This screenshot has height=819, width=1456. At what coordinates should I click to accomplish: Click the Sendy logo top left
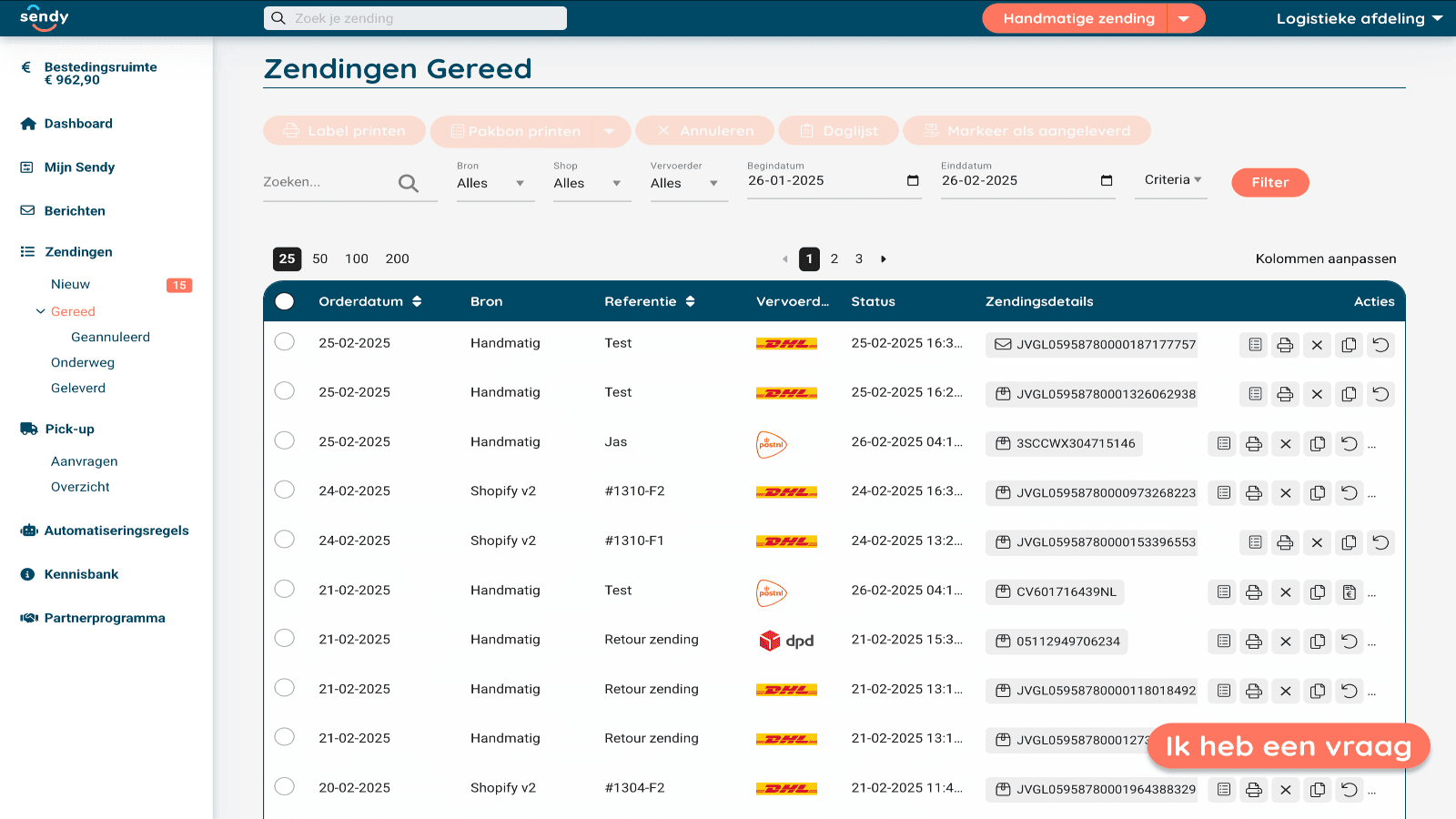click(x=44, y=17)
